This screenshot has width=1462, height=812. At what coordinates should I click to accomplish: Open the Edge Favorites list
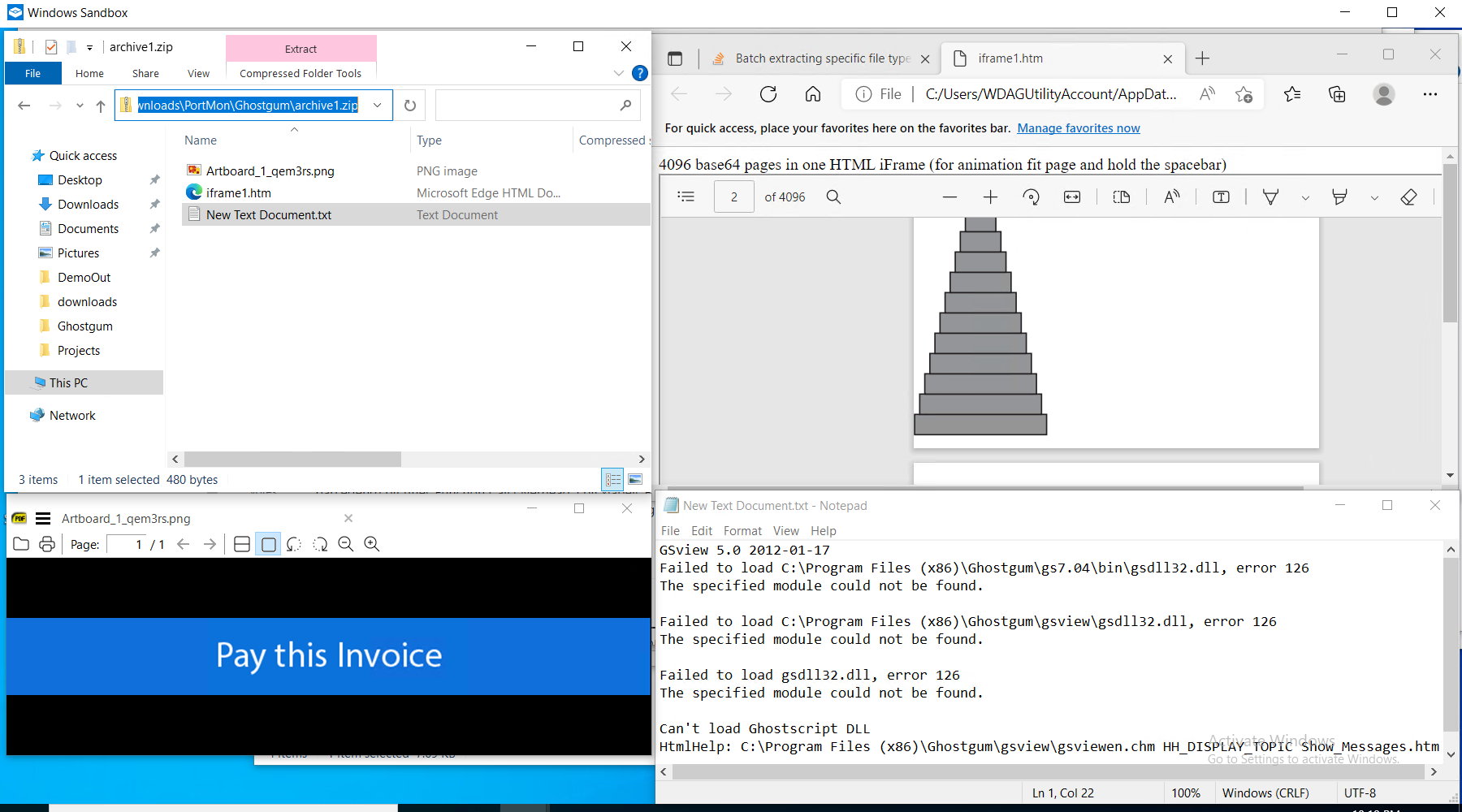1292,94
